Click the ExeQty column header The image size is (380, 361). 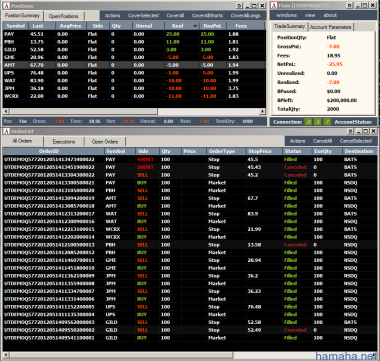click(327, 151)
